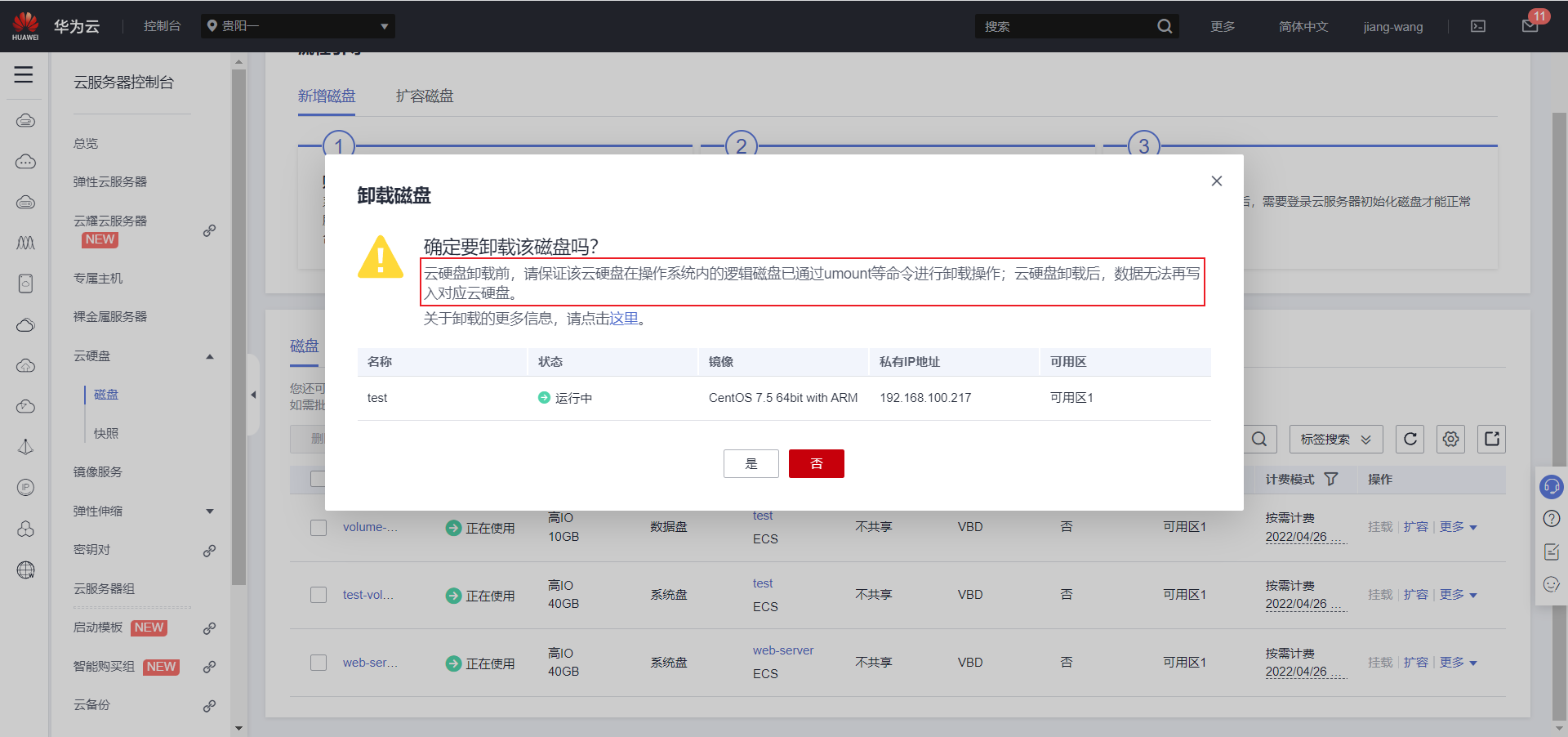1568x737 pixels.
Task: Click the location pin region icon
Action: tap(212, 26)
